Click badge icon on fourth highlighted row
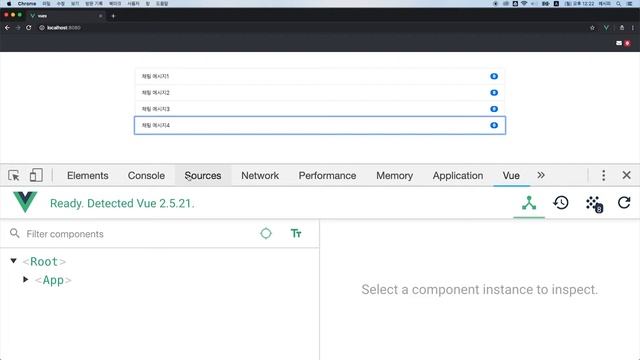Viewport: 640px width, 360px height. point(494,125)
